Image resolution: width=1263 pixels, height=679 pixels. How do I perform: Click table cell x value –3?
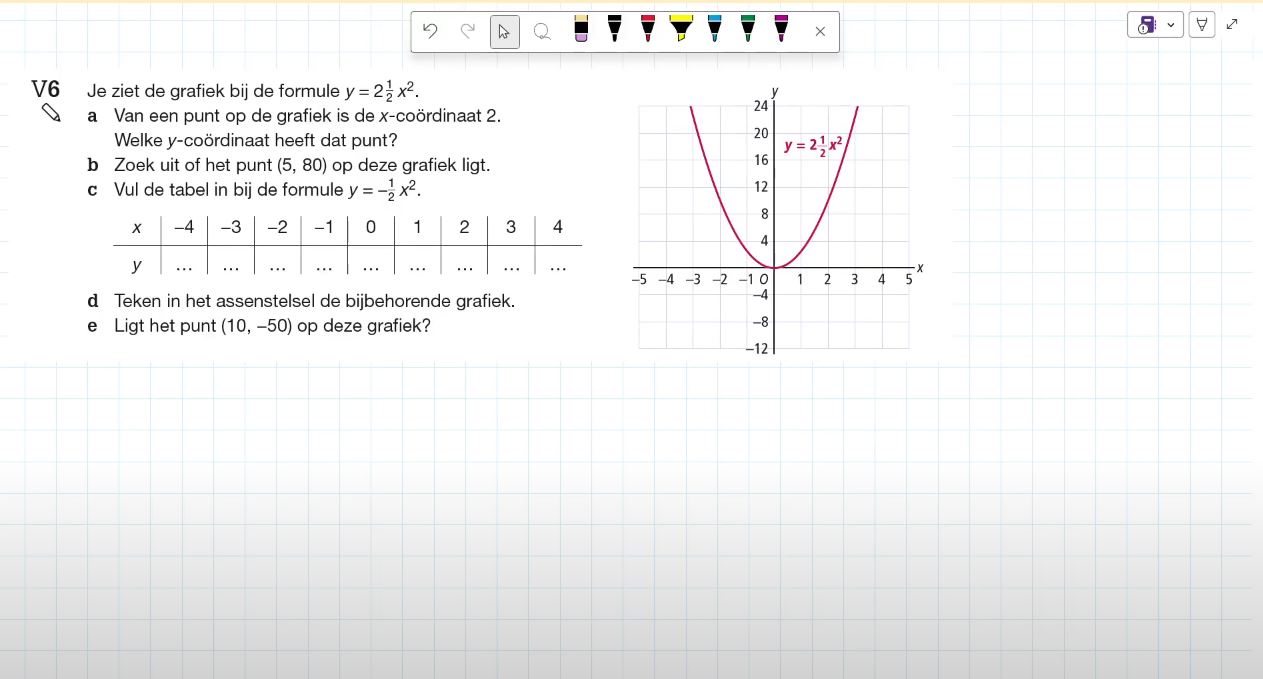coord(231,227)
